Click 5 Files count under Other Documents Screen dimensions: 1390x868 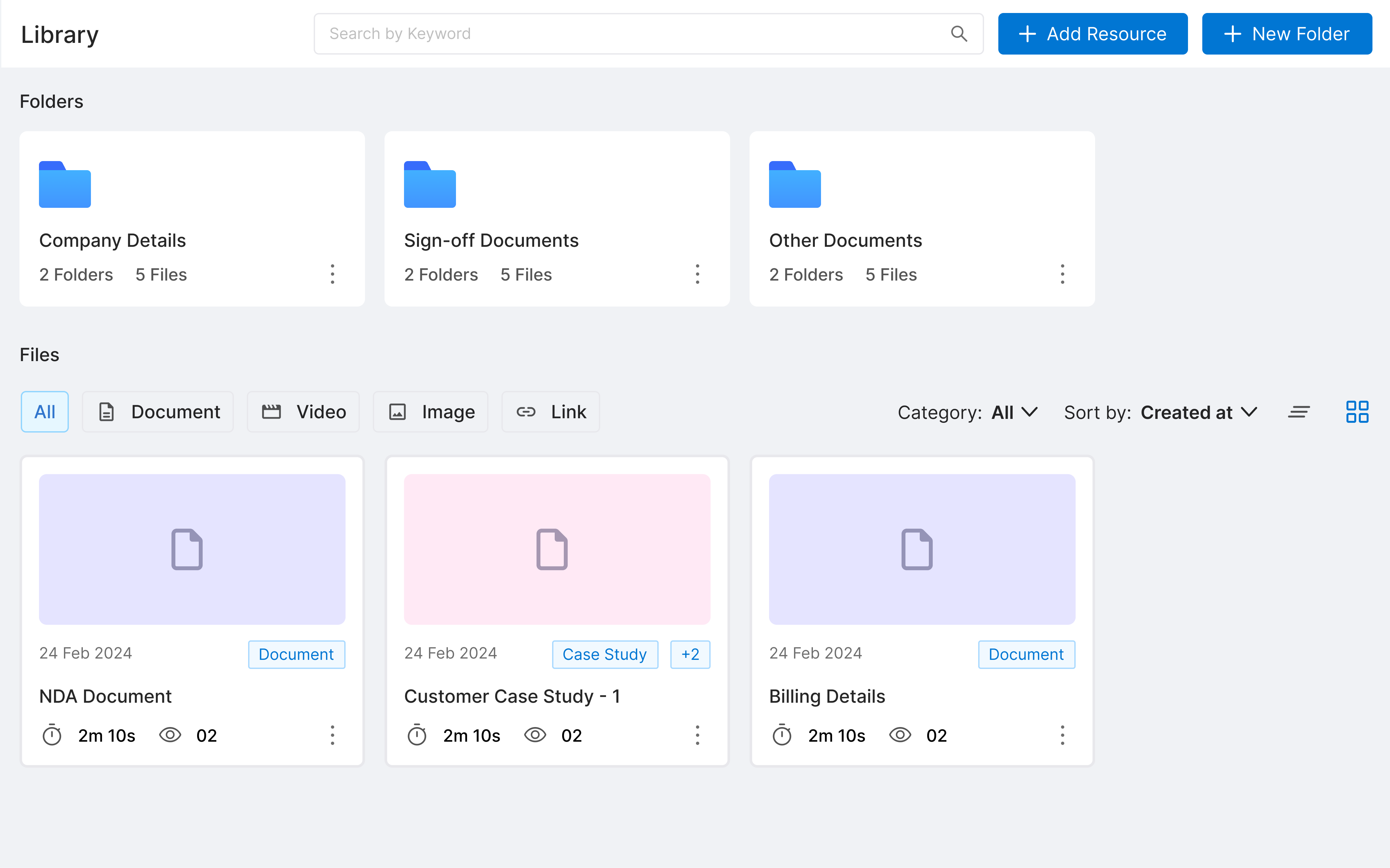[891, 275]
